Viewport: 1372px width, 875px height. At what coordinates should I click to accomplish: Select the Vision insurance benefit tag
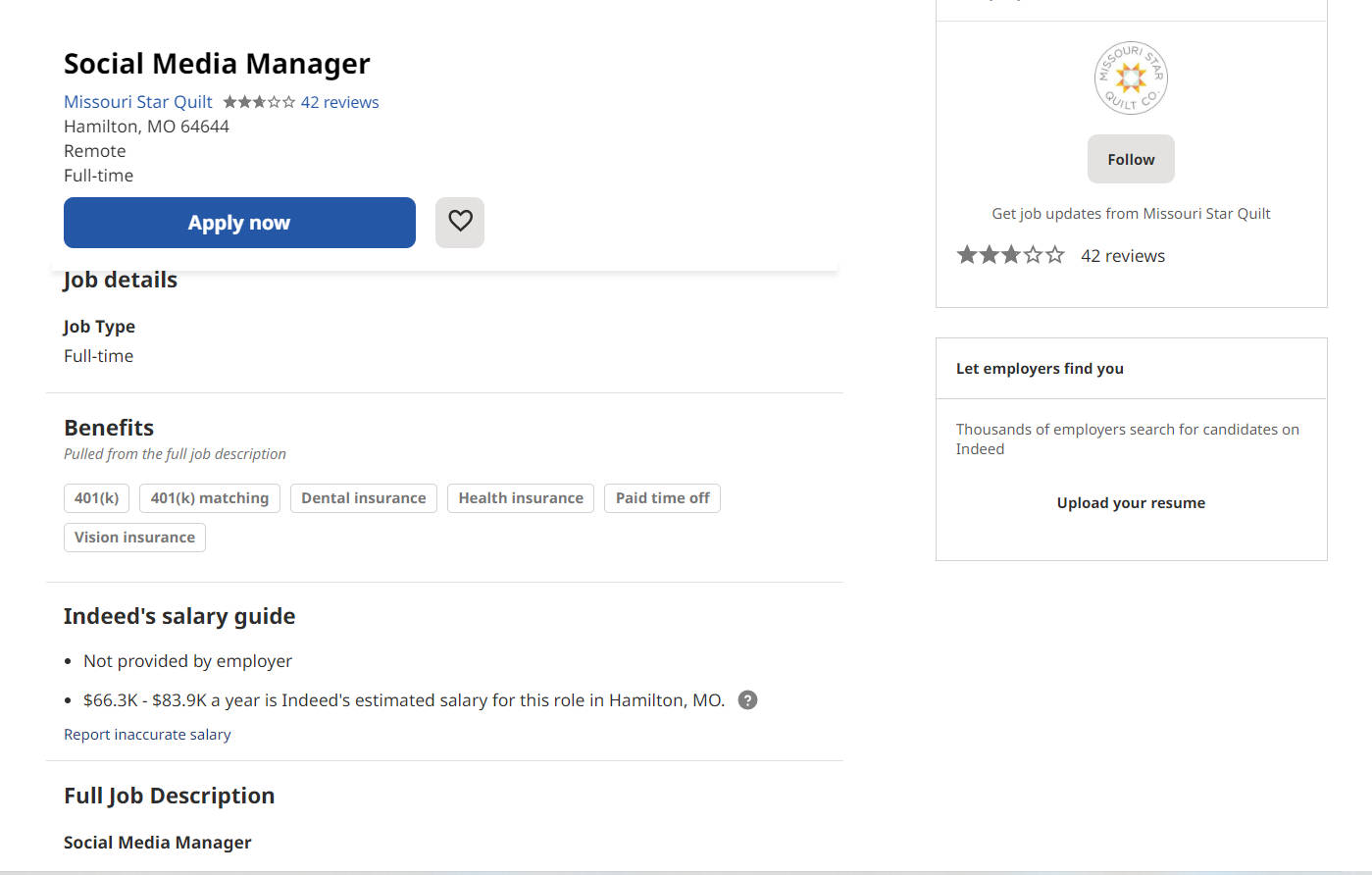[134, 538]
